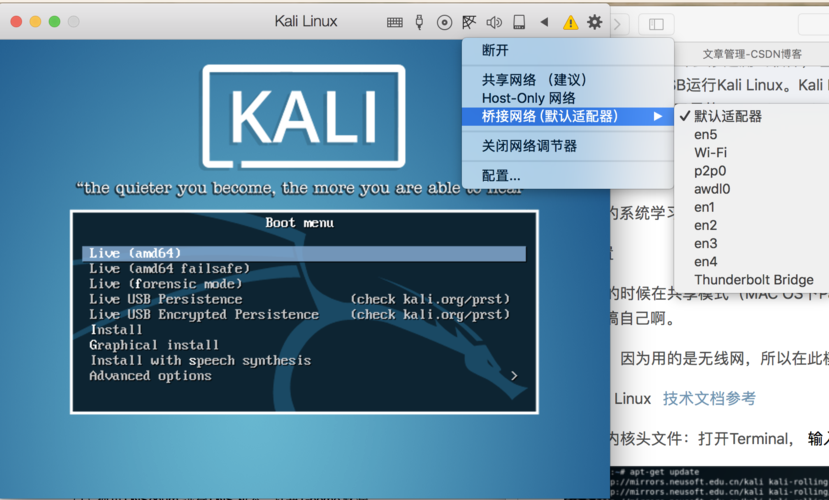This screenshot has width=829, height=500.
Task: Select Live (forensic mode) boot entry
Action: pyautogui.click(x=165, y=284)
